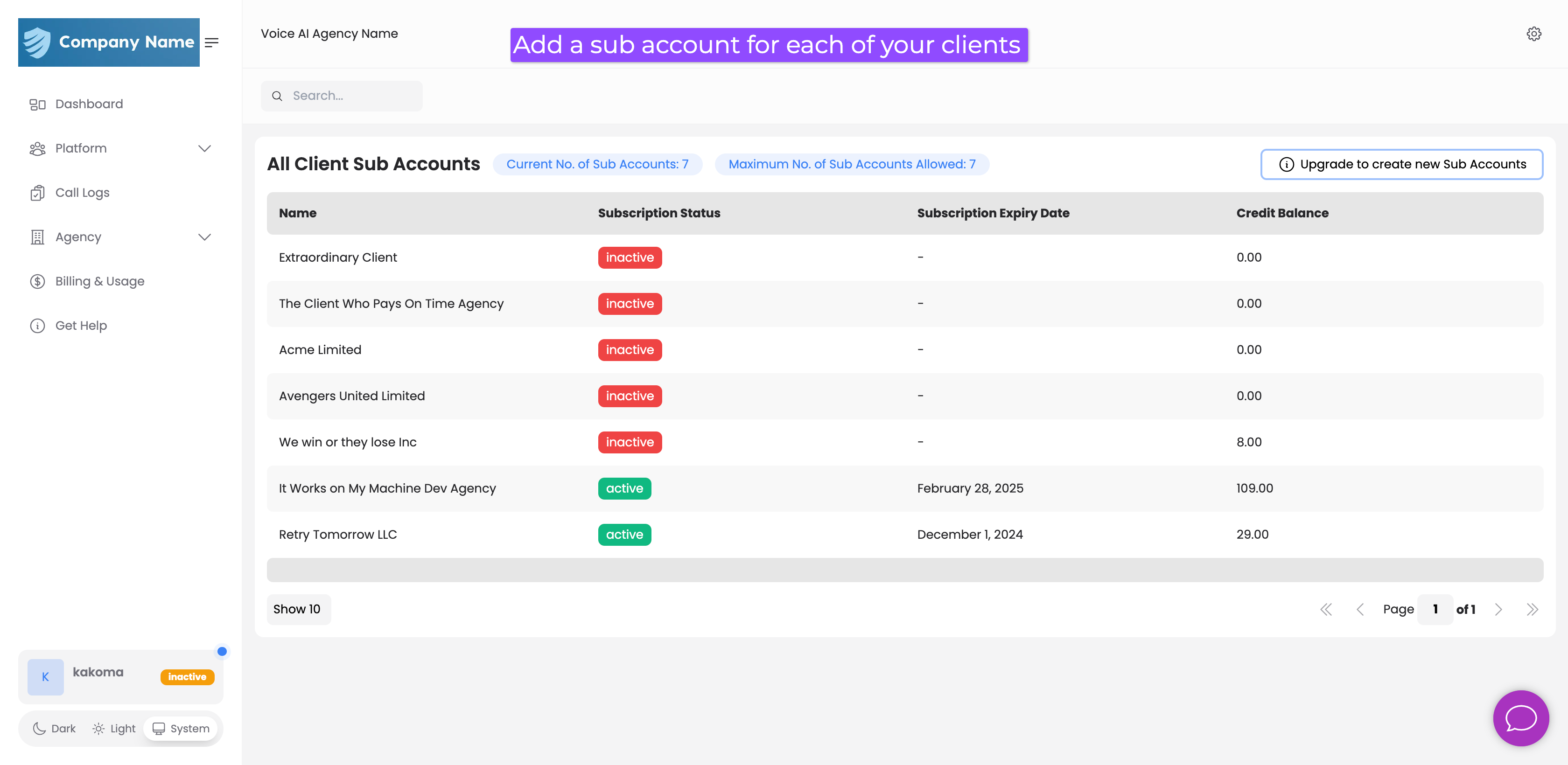The image size is (1568, 765).
Task: Open the chat support bubble
Action: point(1520,717)
